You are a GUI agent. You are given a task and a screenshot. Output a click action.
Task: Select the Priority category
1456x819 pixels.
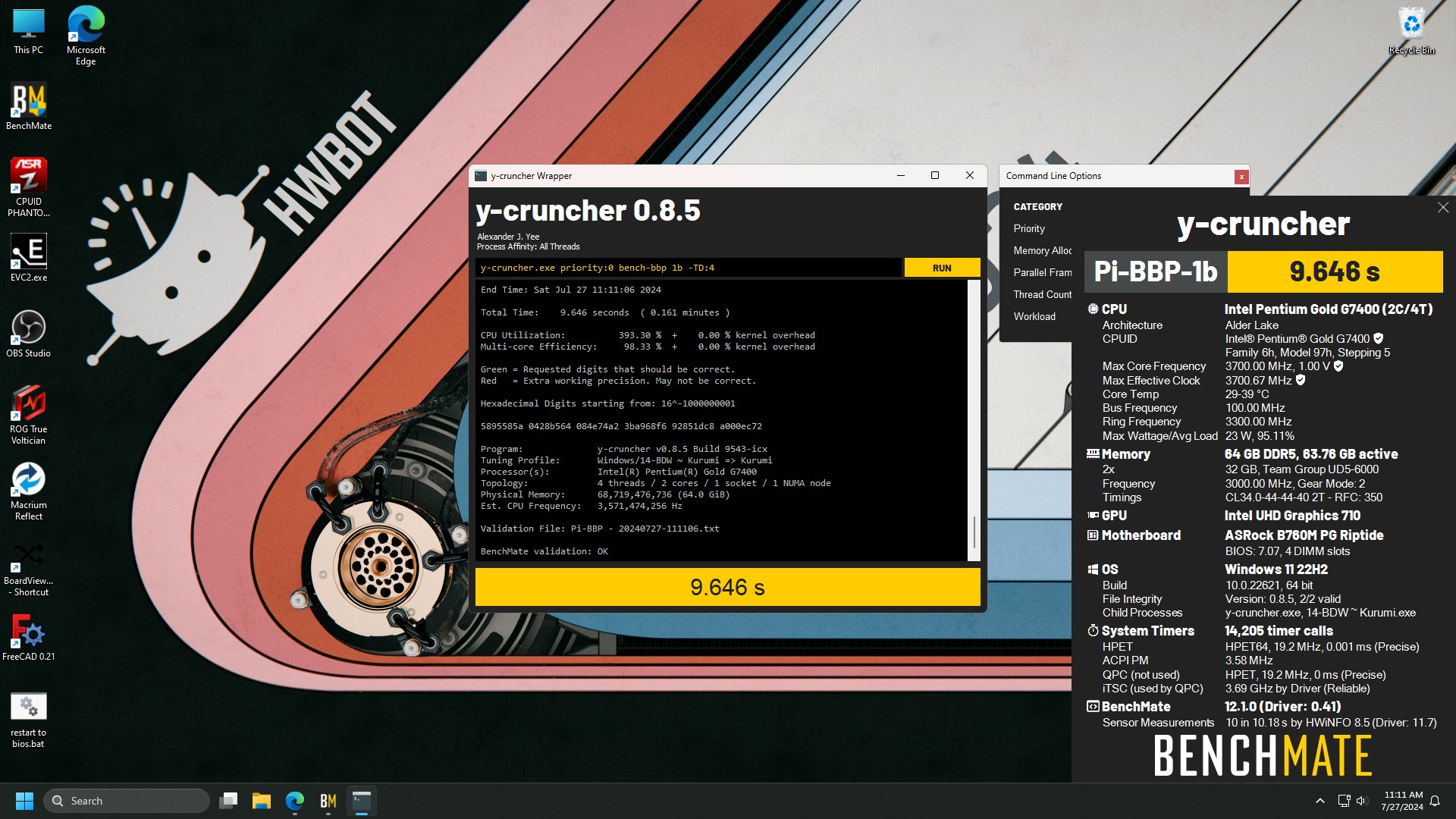pyautogui.click(x=1029, y=228)
